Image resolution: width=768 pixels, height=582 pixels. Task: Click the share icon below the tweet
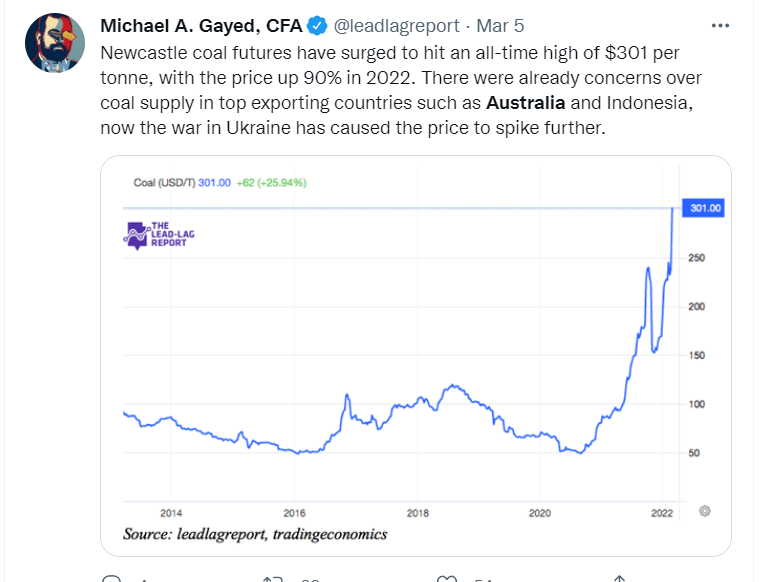(x=619, y=578)
